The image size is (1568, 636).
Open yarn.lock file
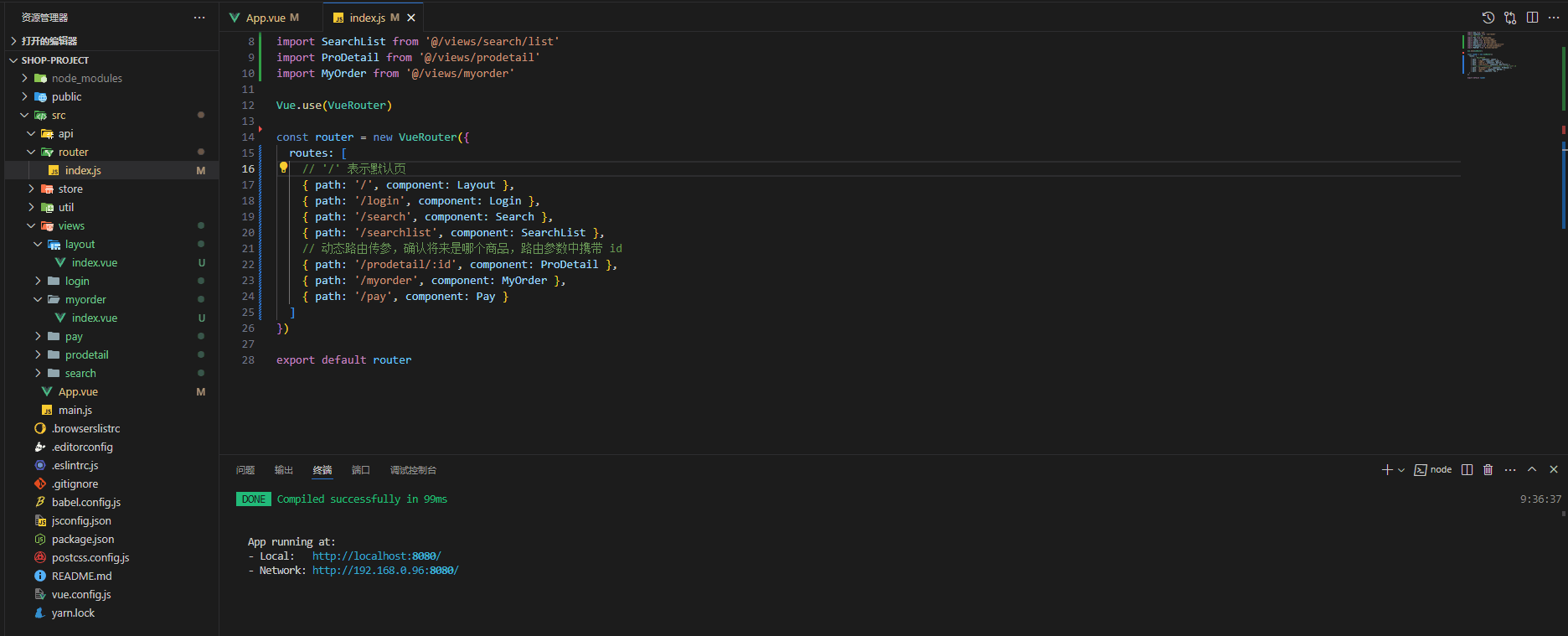pyautogui.click(x=111, y=613)
